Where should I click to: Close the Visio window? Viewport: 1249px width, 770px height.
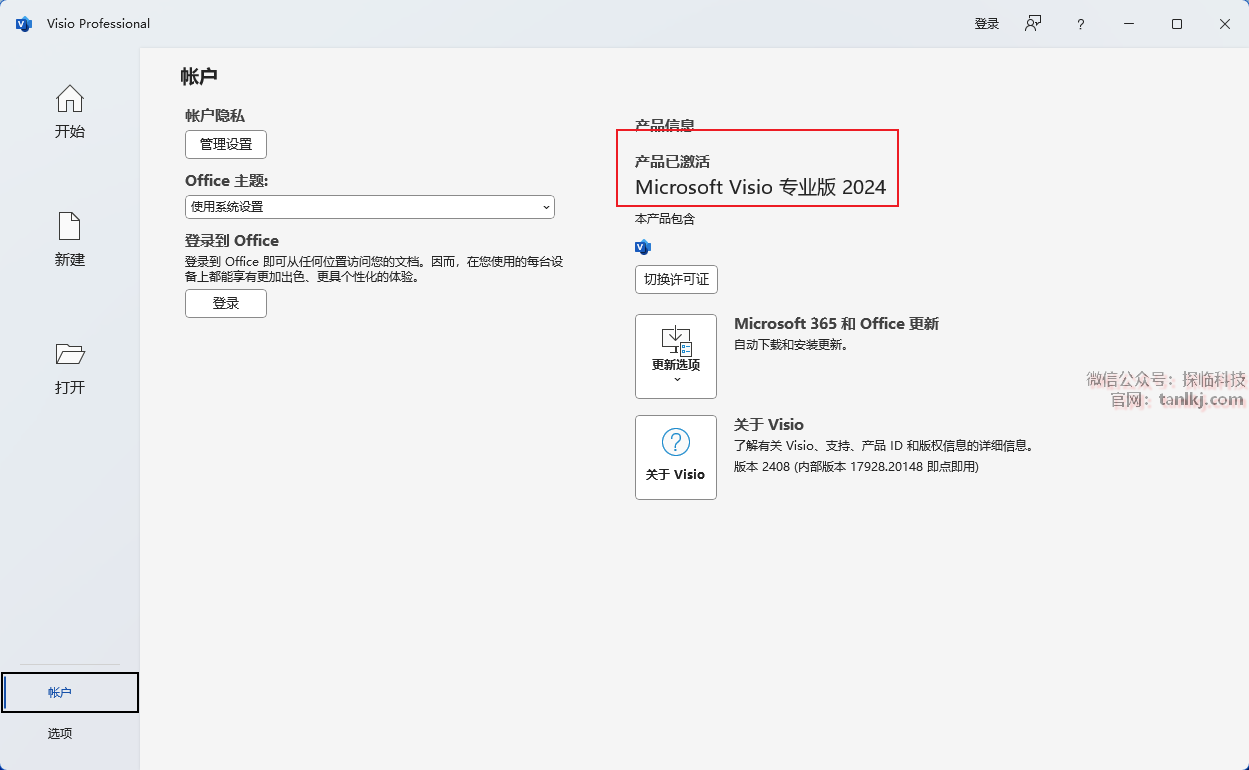click(x=1225, y=24)
